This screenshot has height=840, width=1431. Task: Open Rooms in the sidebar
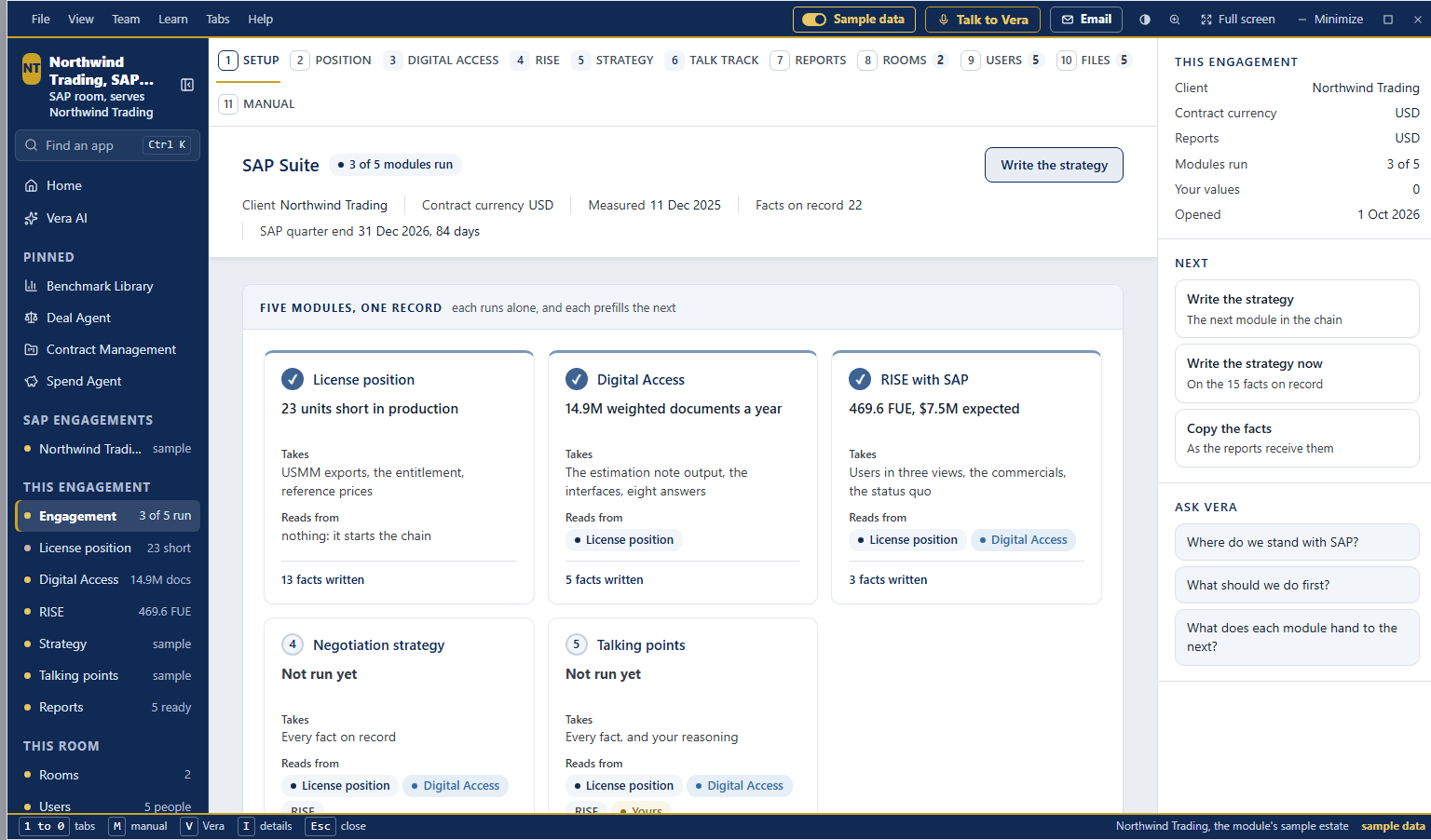(x=108, y=775)
